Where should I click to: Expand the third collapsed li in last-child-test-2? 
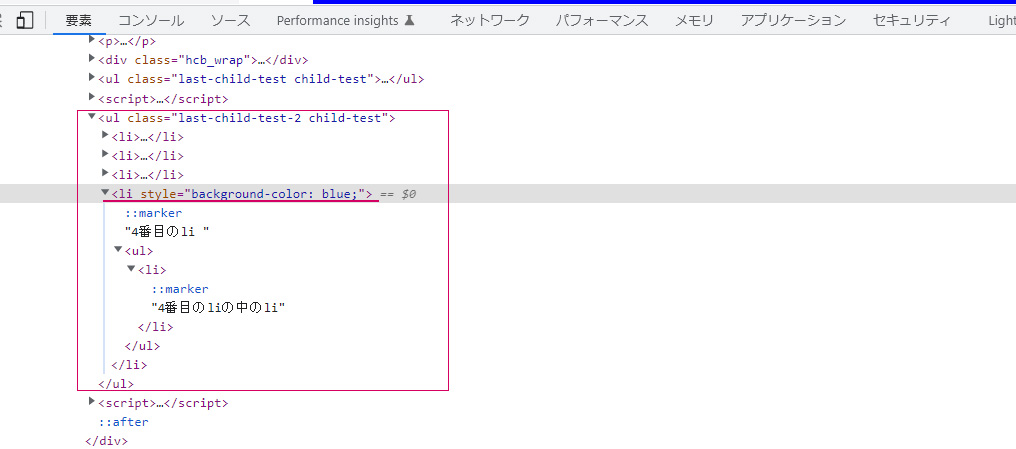click(x=106, y=173)
